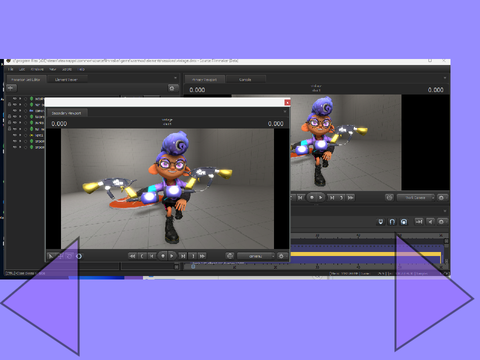Click the add animation set plus button
Viewport: 480px width, 360px height.
tap(11, 88)
